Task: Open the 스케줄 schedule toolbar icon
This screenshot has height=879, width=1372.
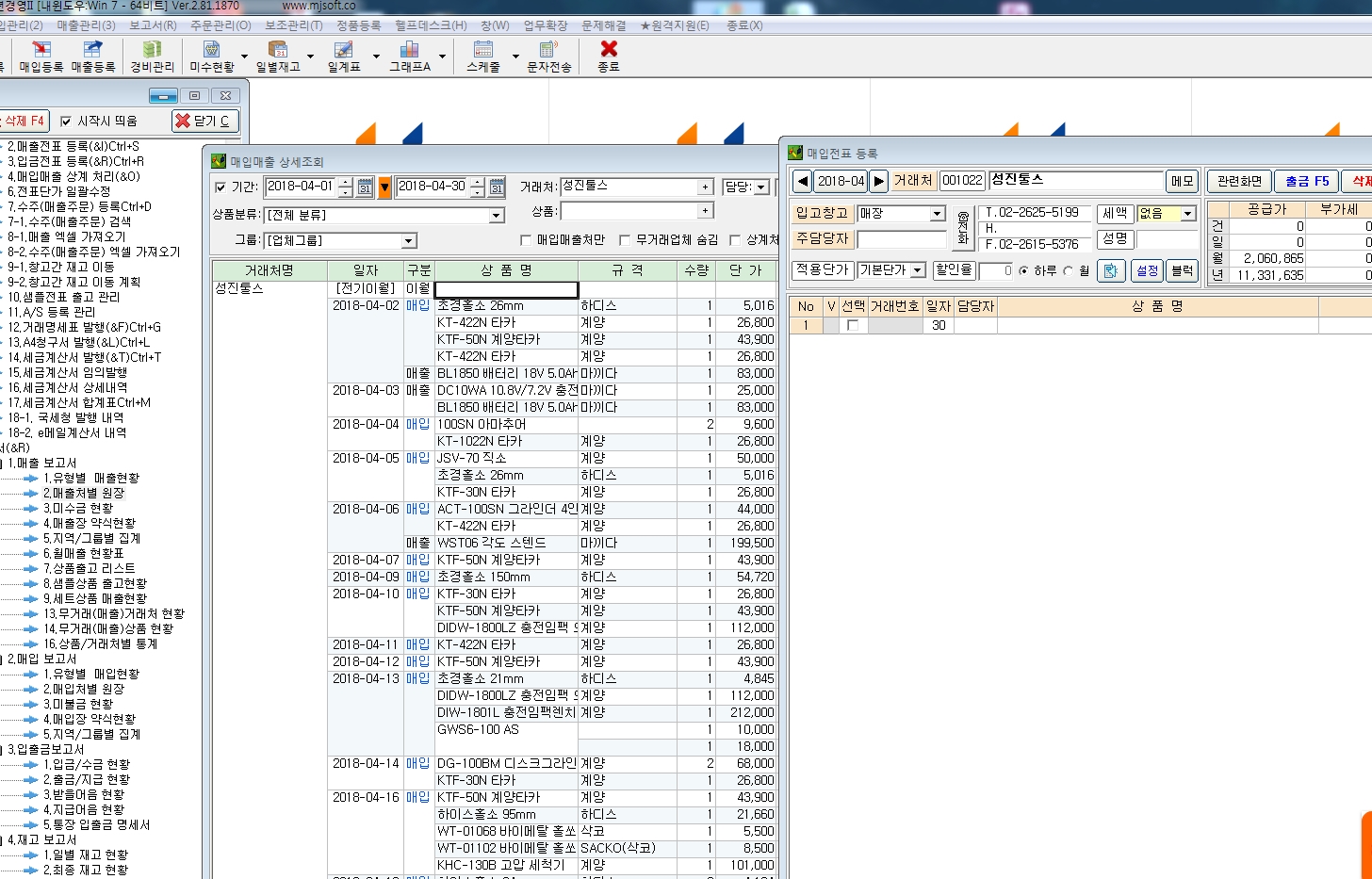Action: click(483, 57)
